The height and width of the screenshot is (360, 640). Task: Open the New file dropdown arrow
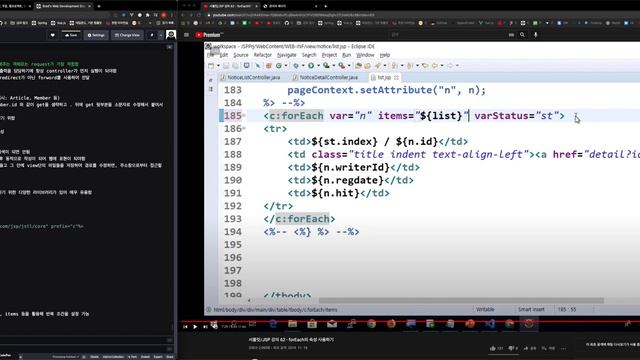pos(218,65)
